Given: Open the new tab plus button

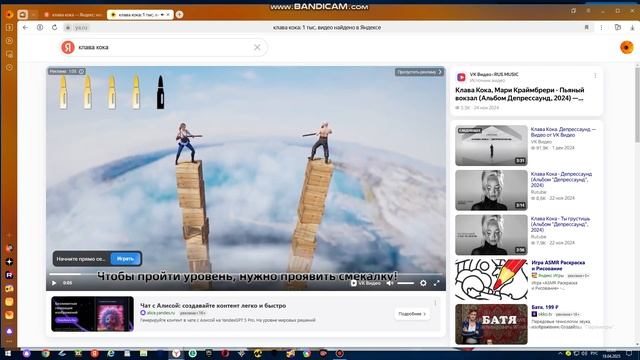Looking at the screenshot, I should coord(179,15).
